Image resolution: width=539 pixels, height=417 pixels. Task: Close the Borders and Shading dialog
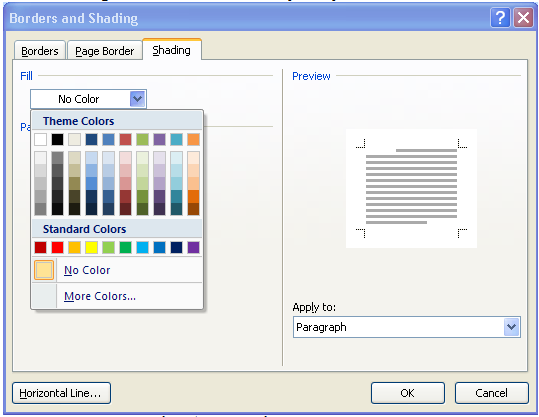pyautogui.click(x=523, y=17)
